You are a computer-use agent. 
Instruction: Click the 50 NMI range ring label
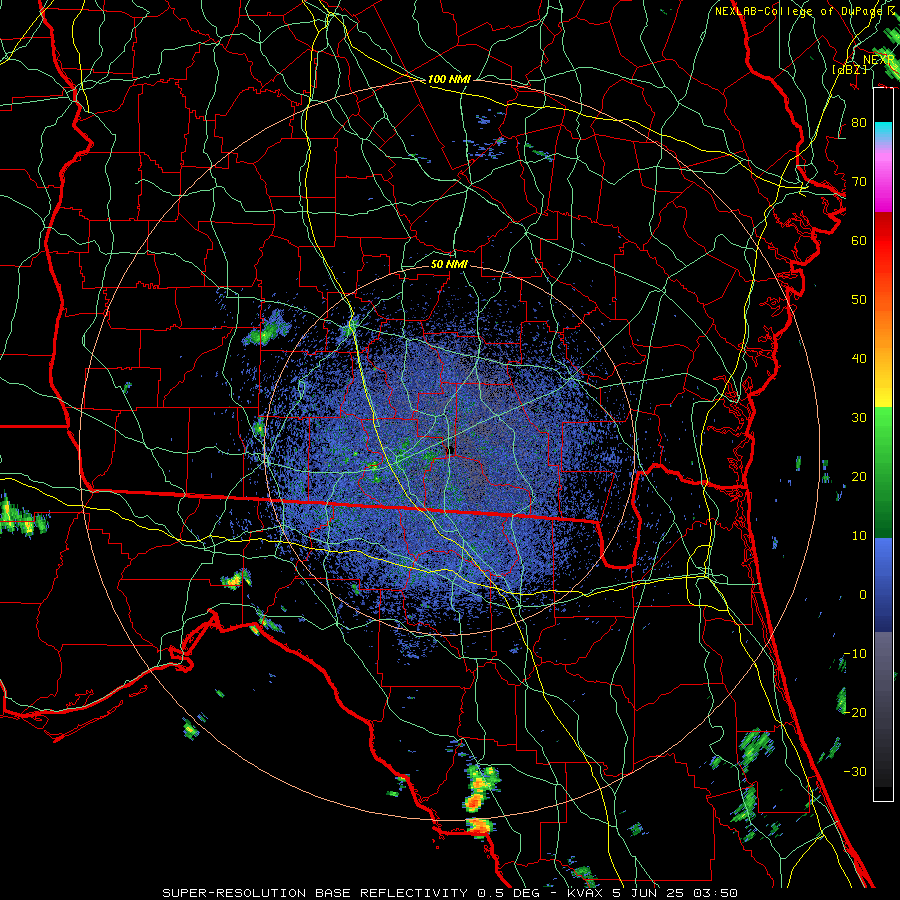449,264
